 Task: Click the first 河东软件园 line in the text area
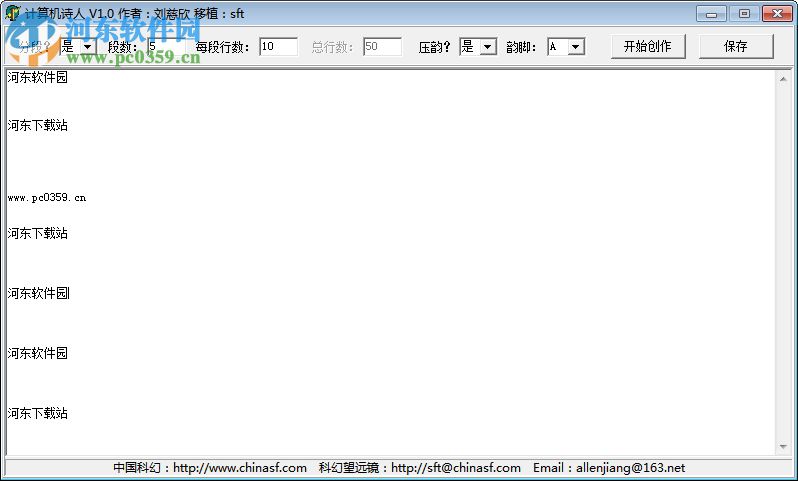[38, 77]
